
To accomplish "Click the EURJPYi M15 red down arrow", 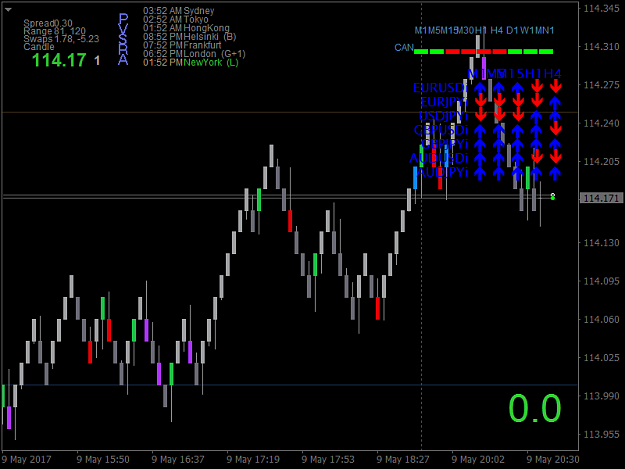I will [x=518, y=100].
